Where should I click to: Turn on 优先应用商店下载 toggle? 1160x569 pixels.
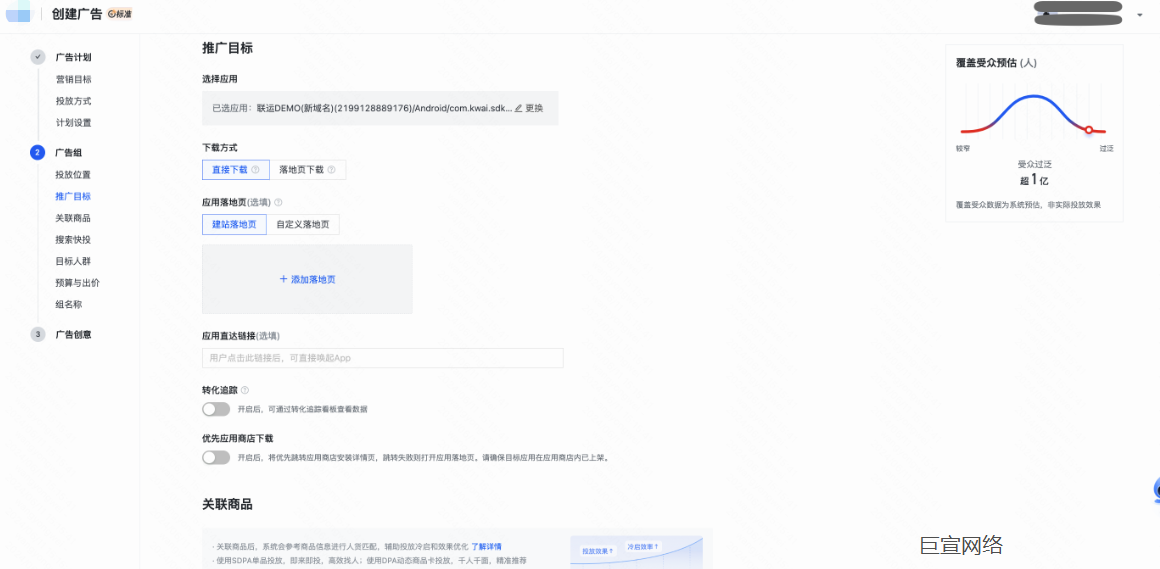215,457
